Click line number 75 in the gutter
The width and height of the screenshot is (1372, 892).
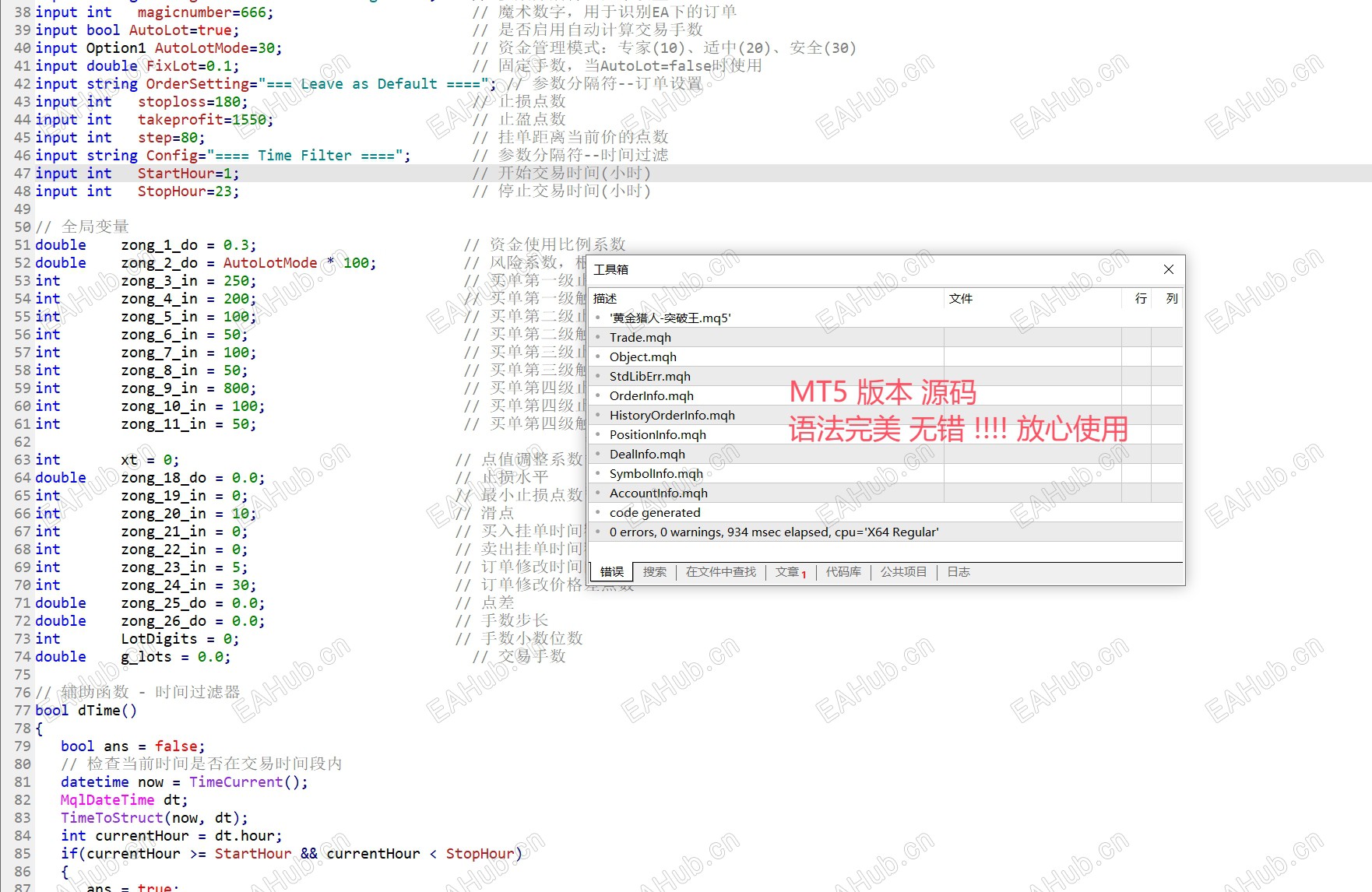(23, 675)
